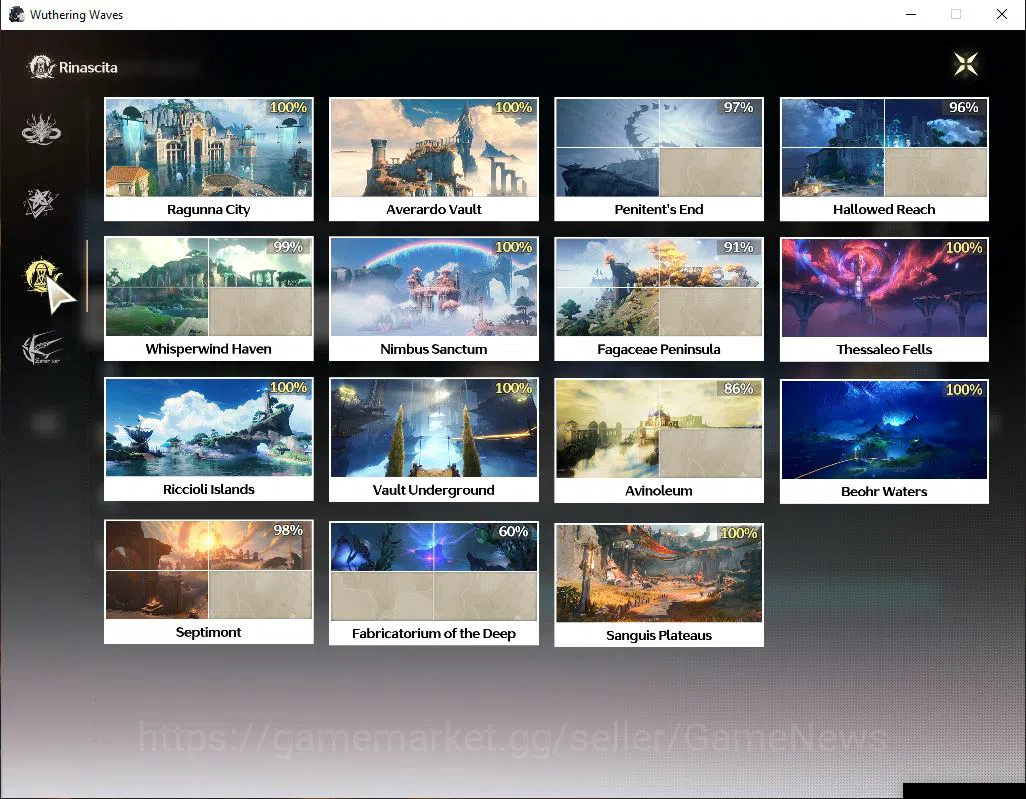Open the Ragunna City card
This screenshot has height=799, width=1026.
(209, 159)
